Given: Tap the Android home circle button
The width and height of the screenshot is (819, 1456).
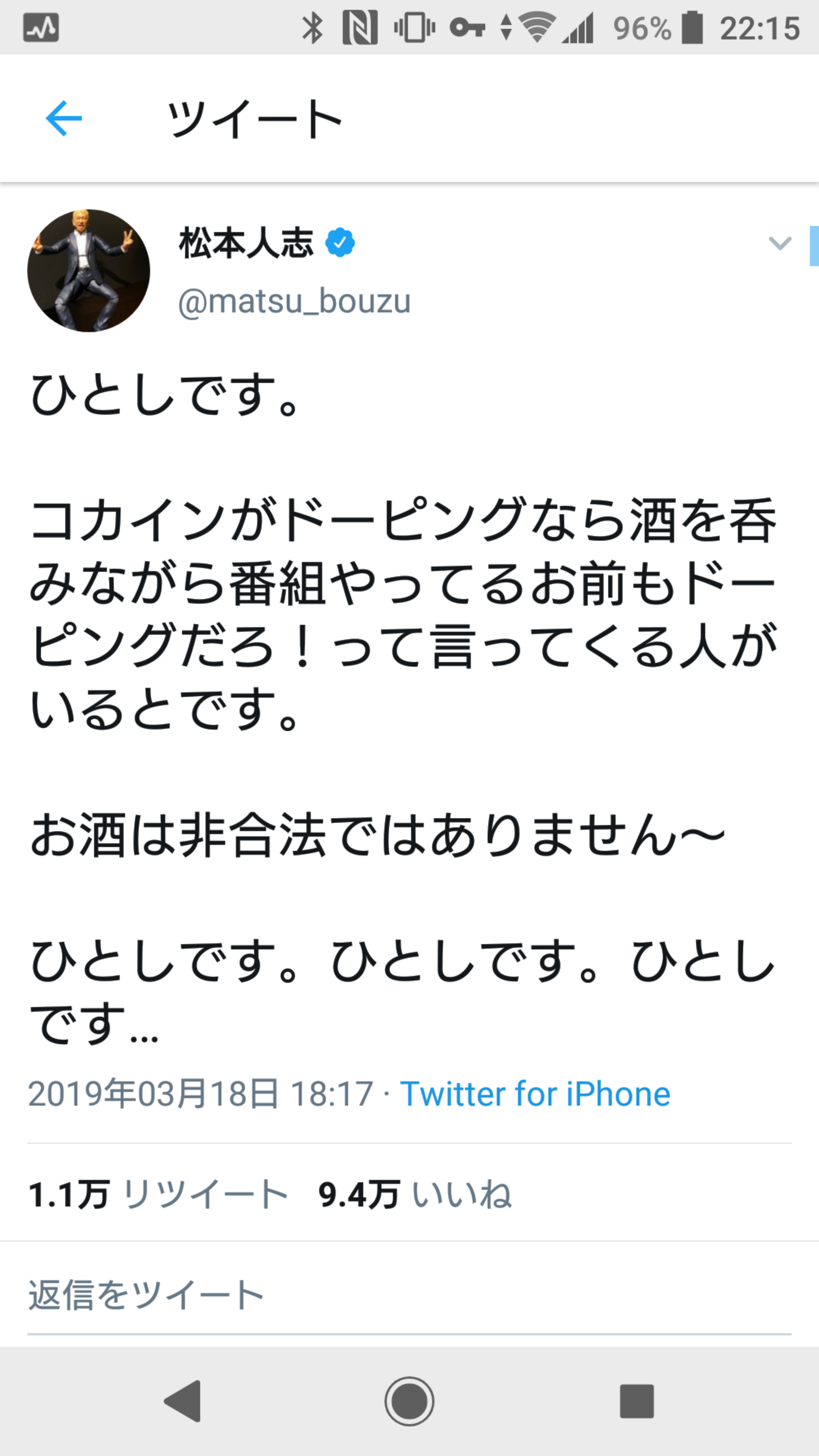Looking at the screenshot, I should click(409, 1401).
